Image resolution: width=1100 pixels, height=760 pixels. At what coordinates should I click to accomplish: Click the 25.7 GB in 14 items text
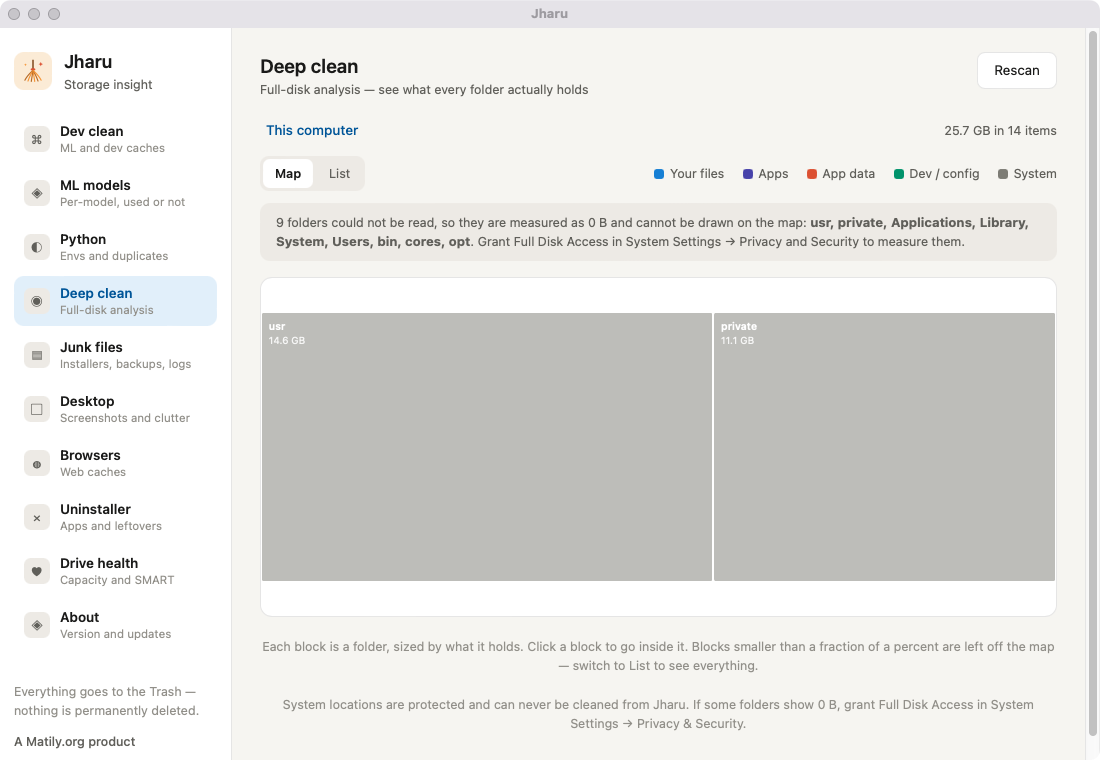[1000, 131]
